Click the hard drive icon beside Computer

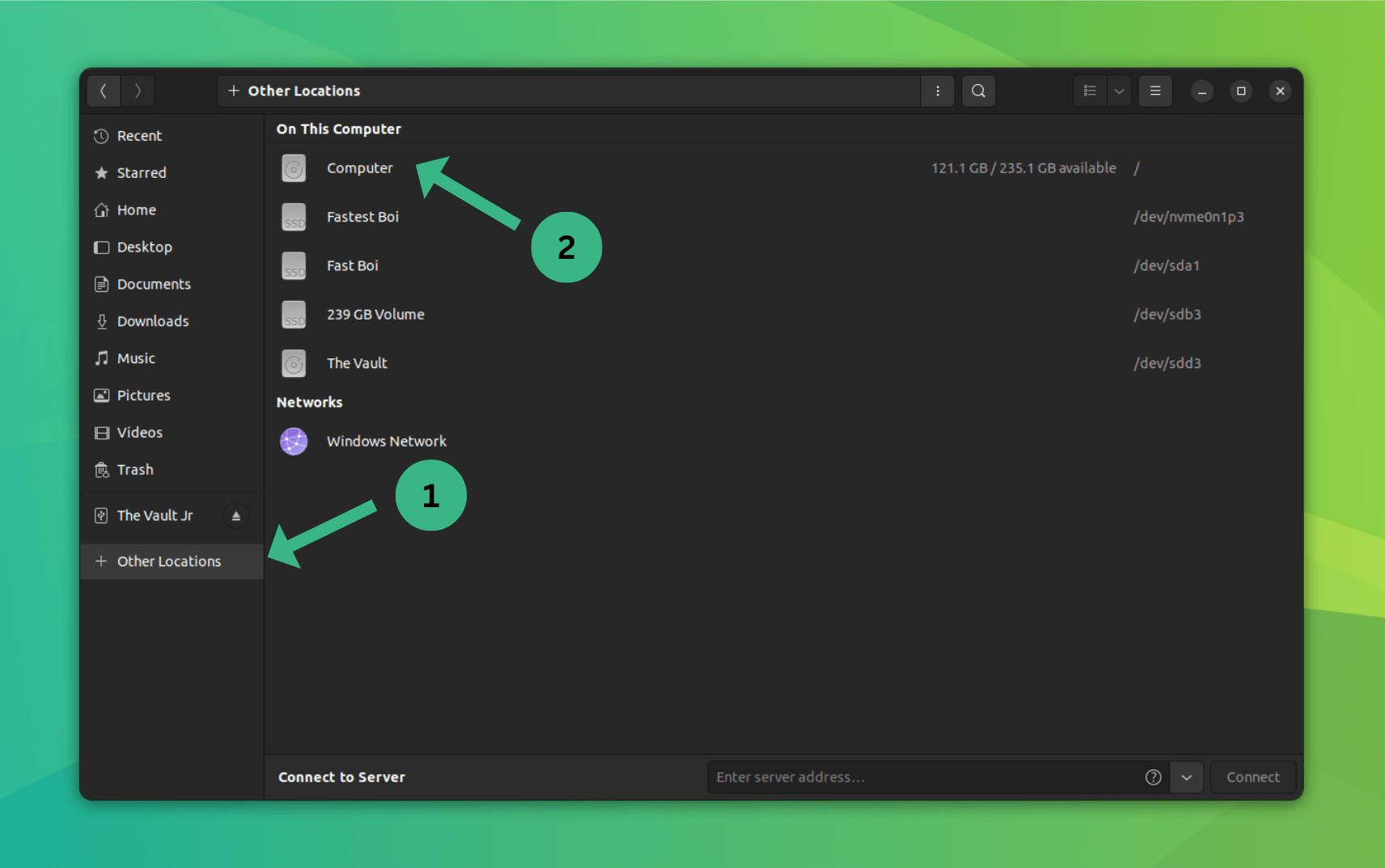pyautogui.click(x=294, y=168)
